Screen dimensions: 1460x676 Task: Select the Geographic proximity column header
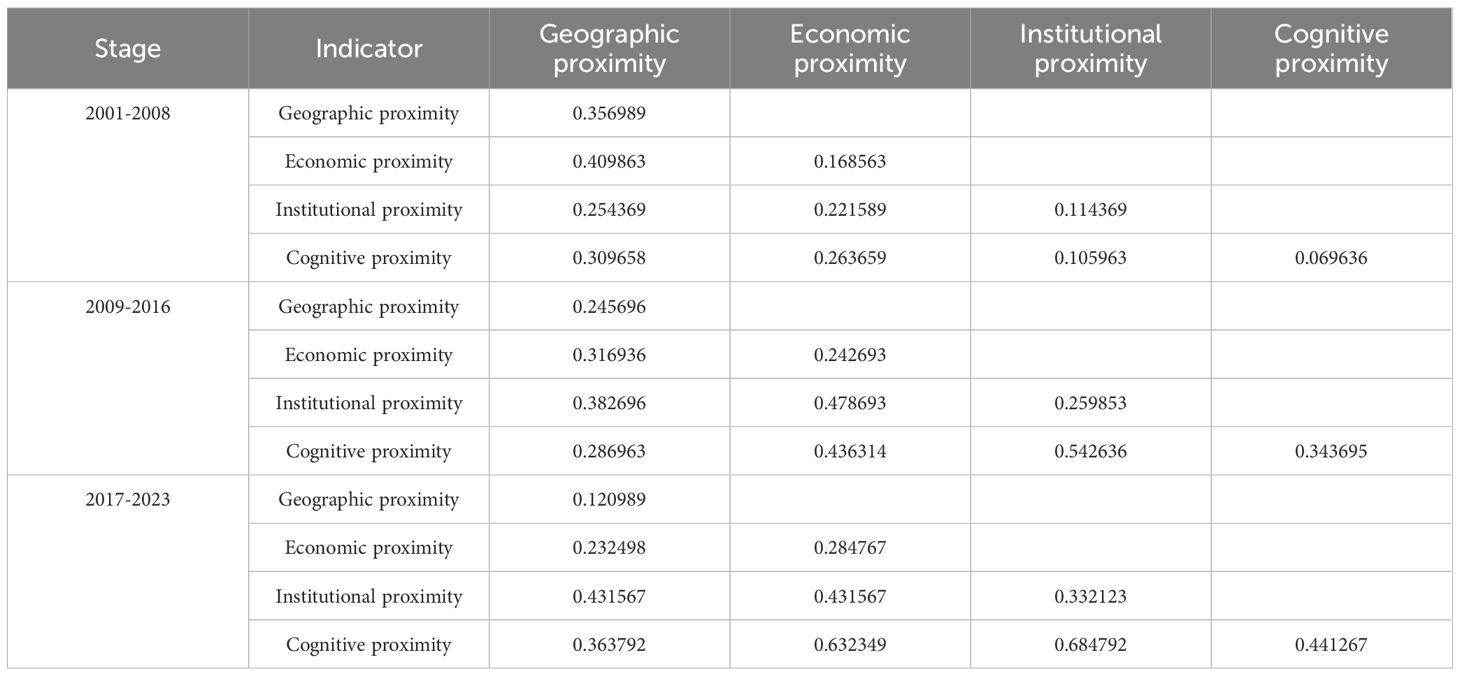(x=609, y=48)
